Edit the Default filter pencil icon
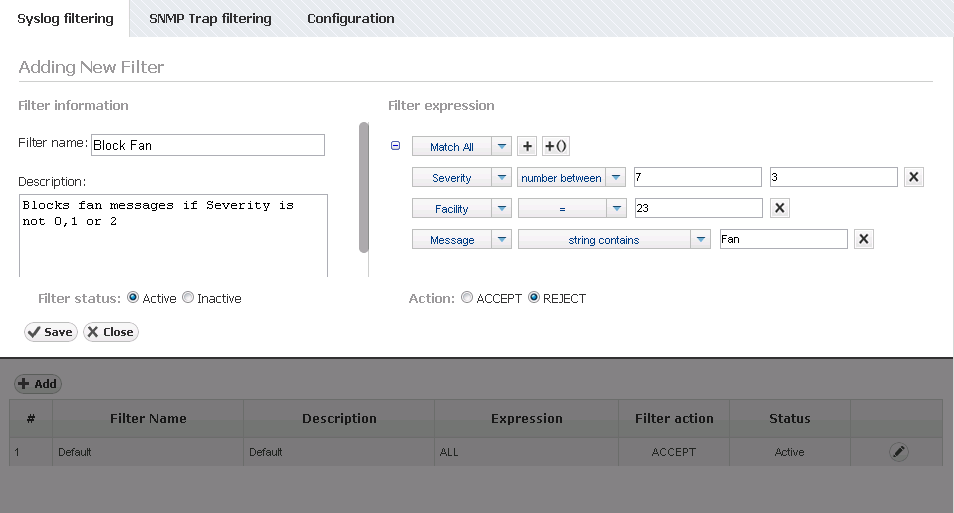This screenshot has width=954, height=513. click(x=899, y=452)
